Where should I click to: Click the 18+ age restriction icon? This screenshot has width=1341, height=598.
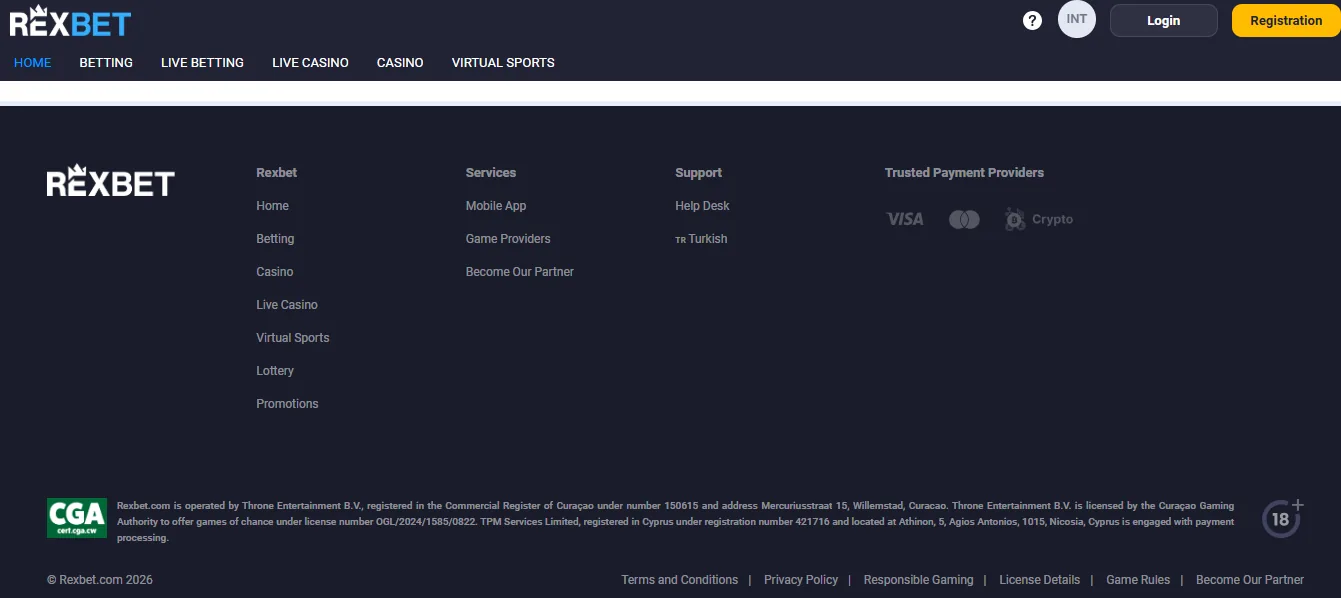(1284, 518)
